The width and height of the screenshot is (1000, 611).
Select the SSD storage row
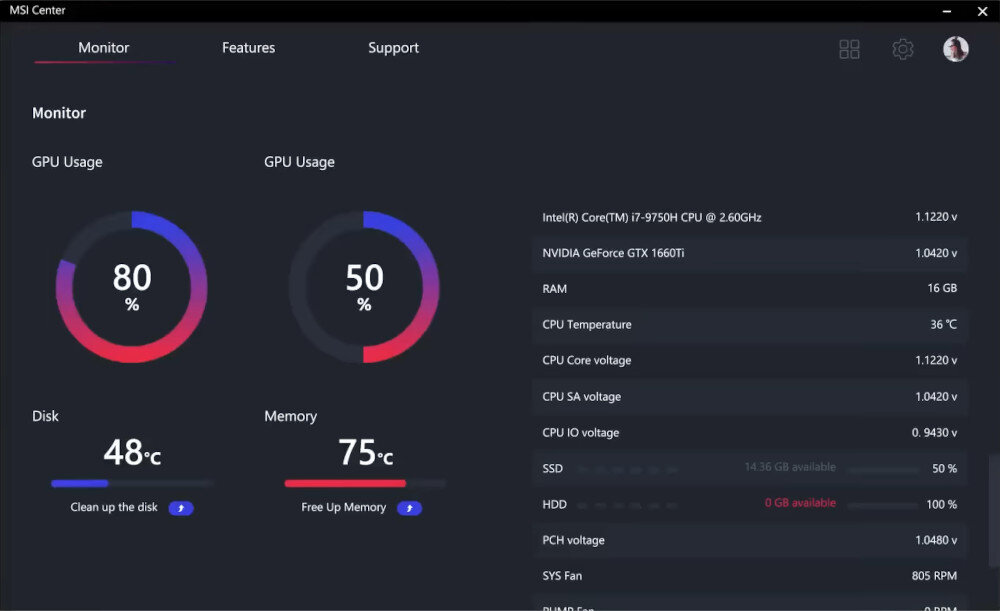point(750,468)
